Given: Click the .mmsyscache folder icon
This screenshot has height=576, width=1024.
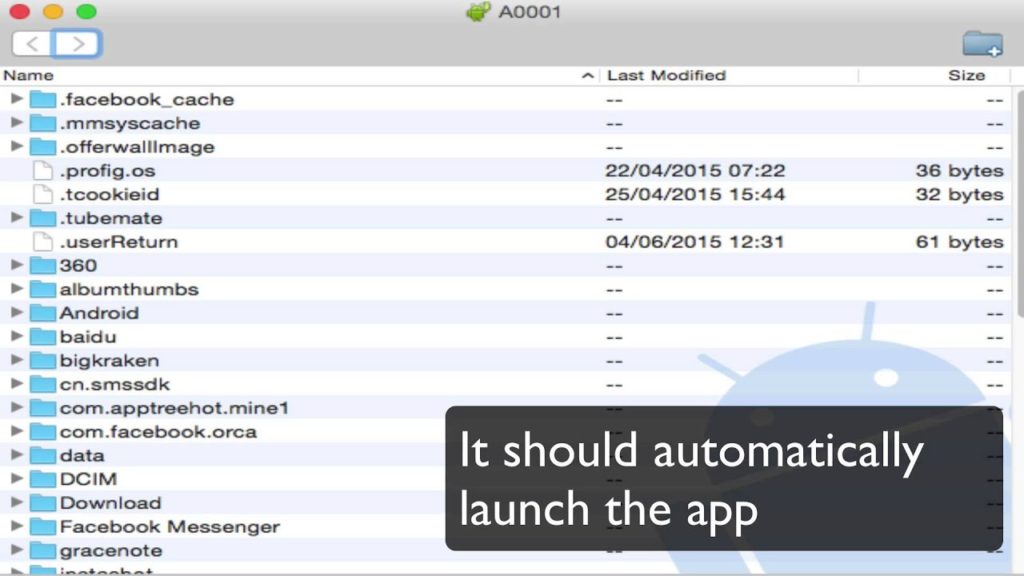Looking at the screenshot, I should (42, 123).
